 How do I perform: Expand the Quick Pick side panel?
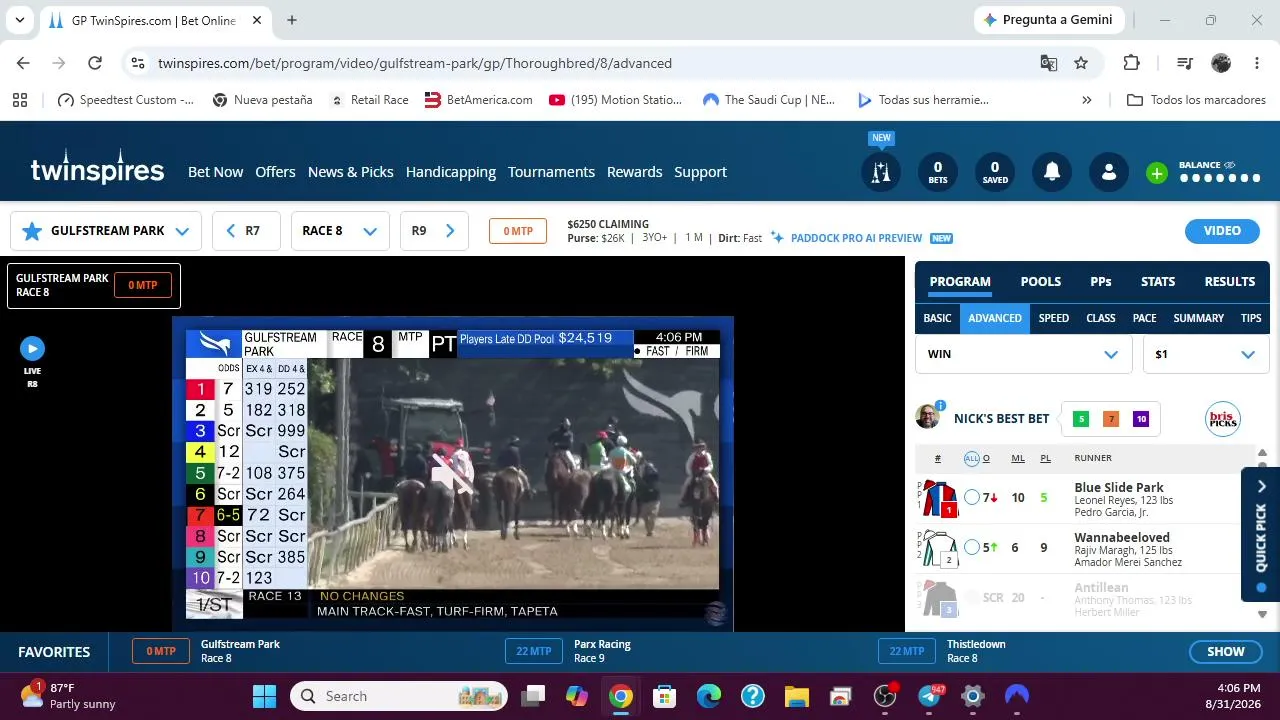1261,535
